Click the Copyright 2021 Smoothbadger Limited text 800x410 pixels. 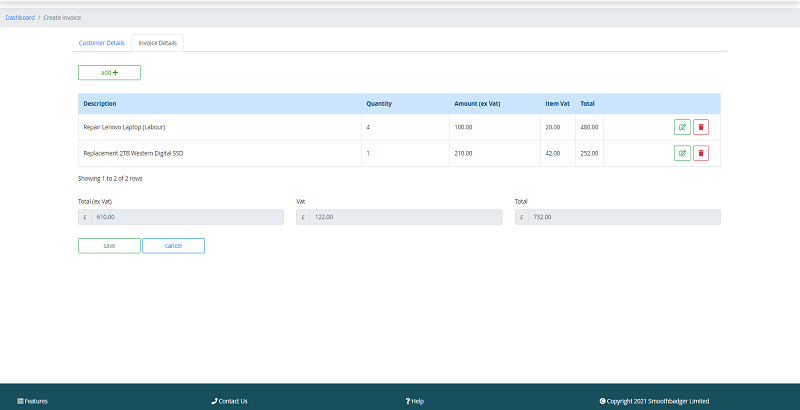(x=655, y=401)
